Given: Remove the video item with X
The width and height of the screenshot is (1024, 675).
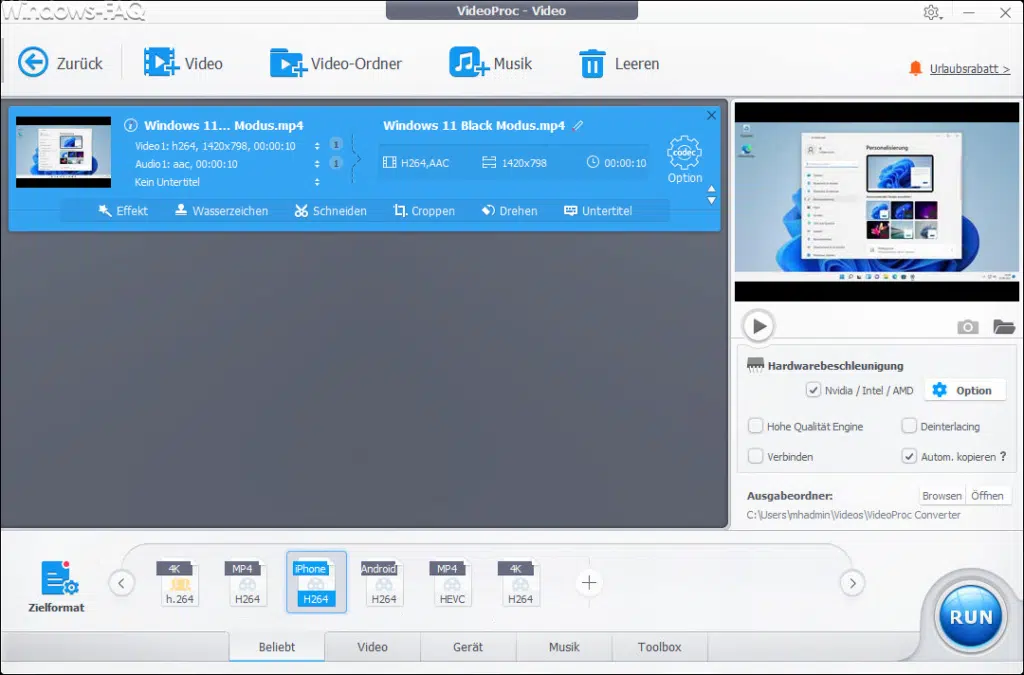Looking at the screenshot, I should tap(711, 115).
